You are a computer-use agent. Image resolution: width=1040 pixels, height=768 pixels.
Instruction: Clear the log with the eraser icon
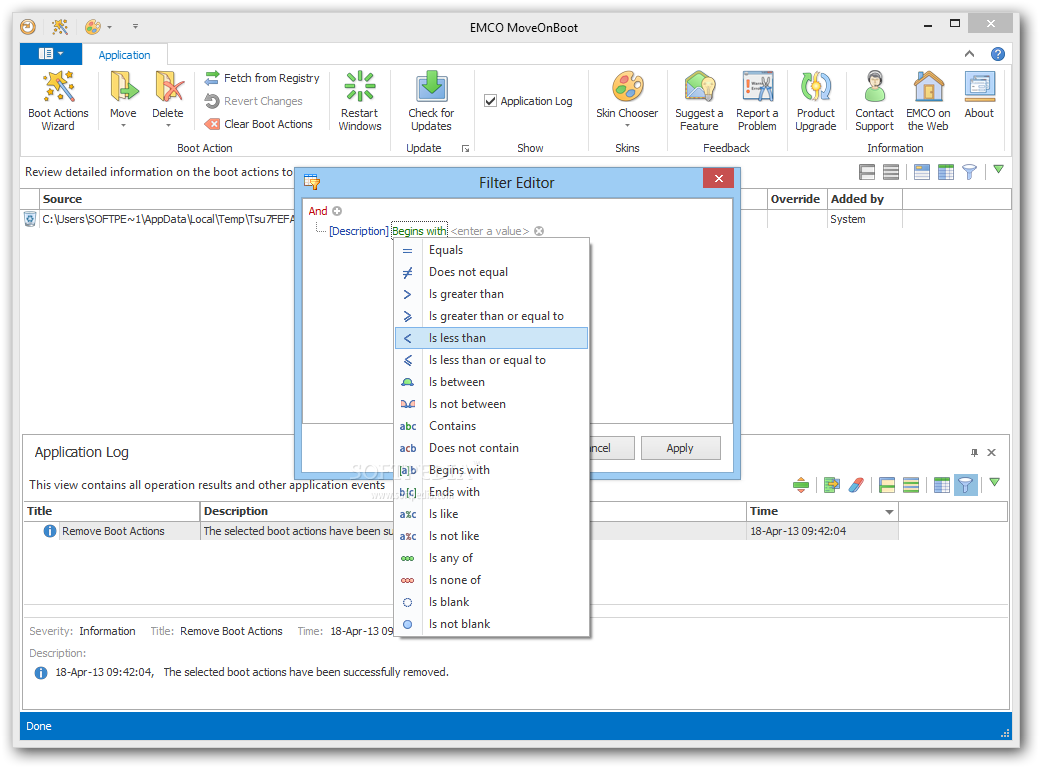pos(856,485)
